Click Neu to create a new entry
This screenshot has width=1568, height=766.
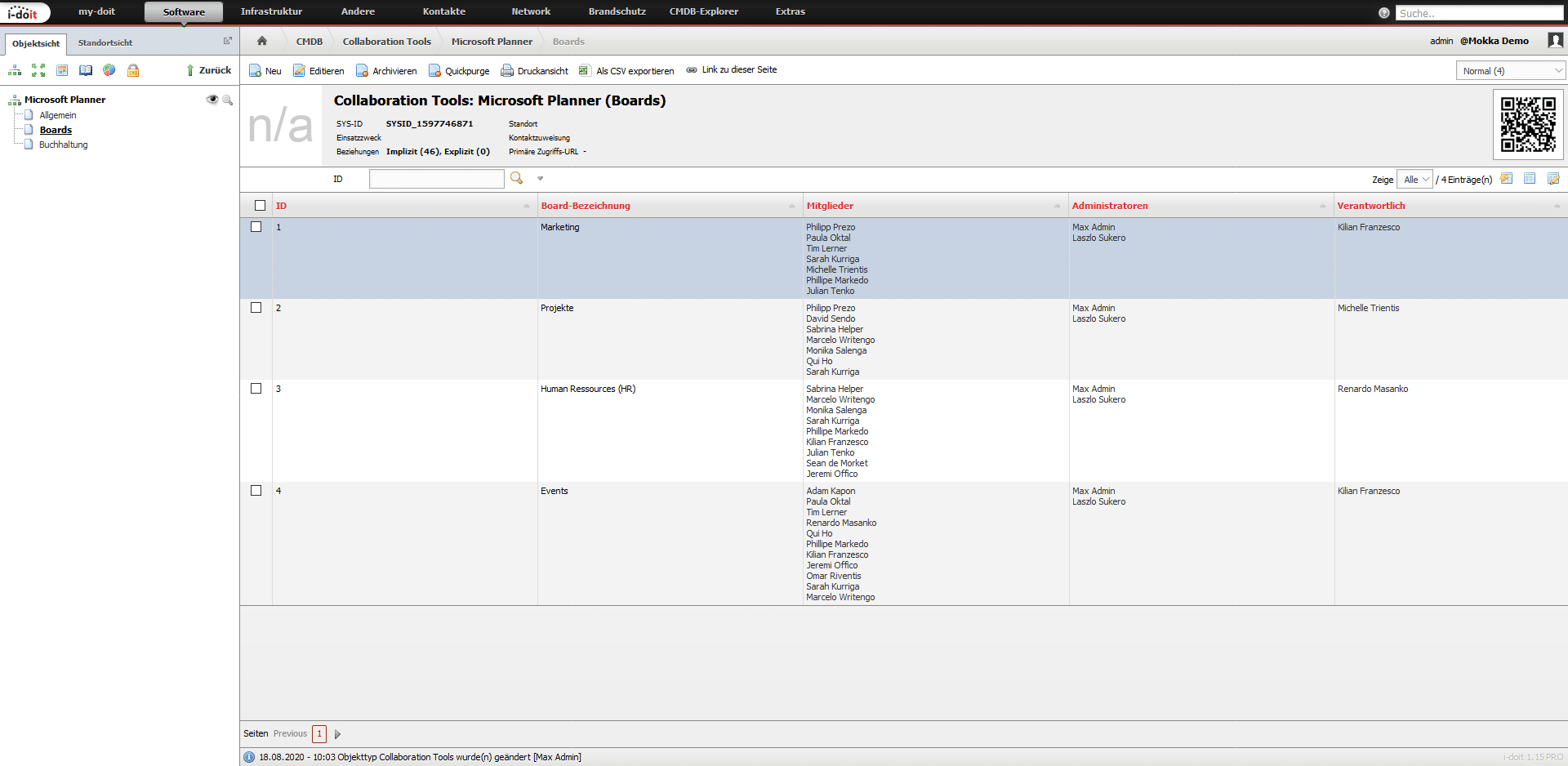click(265, 71)
